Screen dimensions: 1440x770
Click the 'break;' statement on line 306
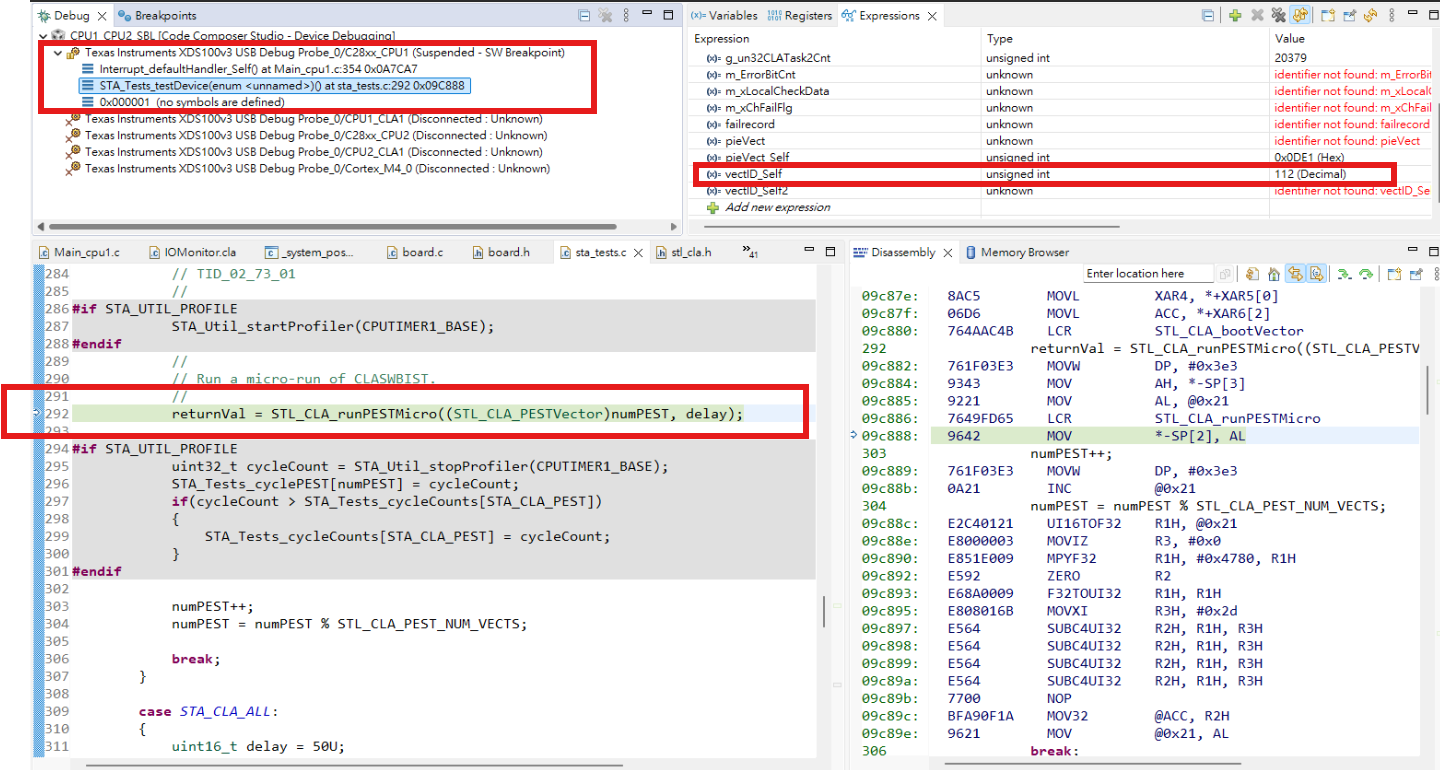[195, 659]
